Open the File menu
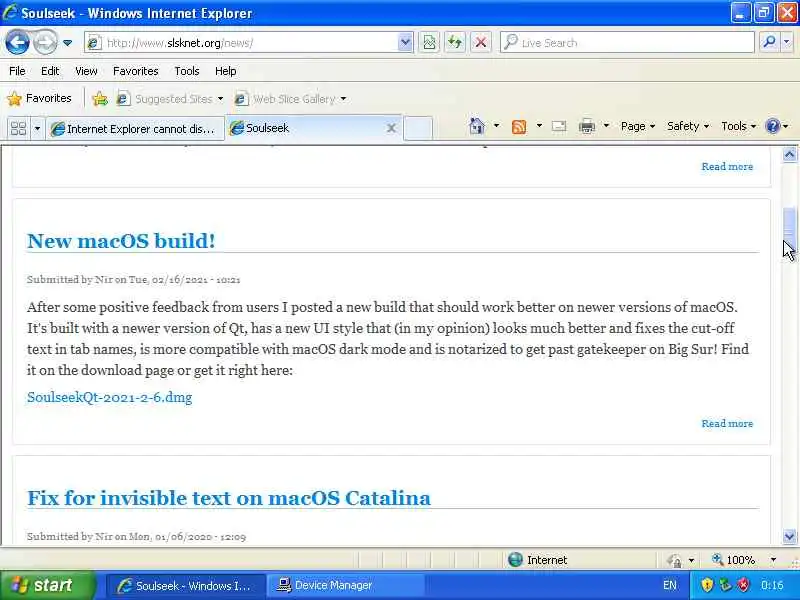The image size is (800, 600). 17,71
